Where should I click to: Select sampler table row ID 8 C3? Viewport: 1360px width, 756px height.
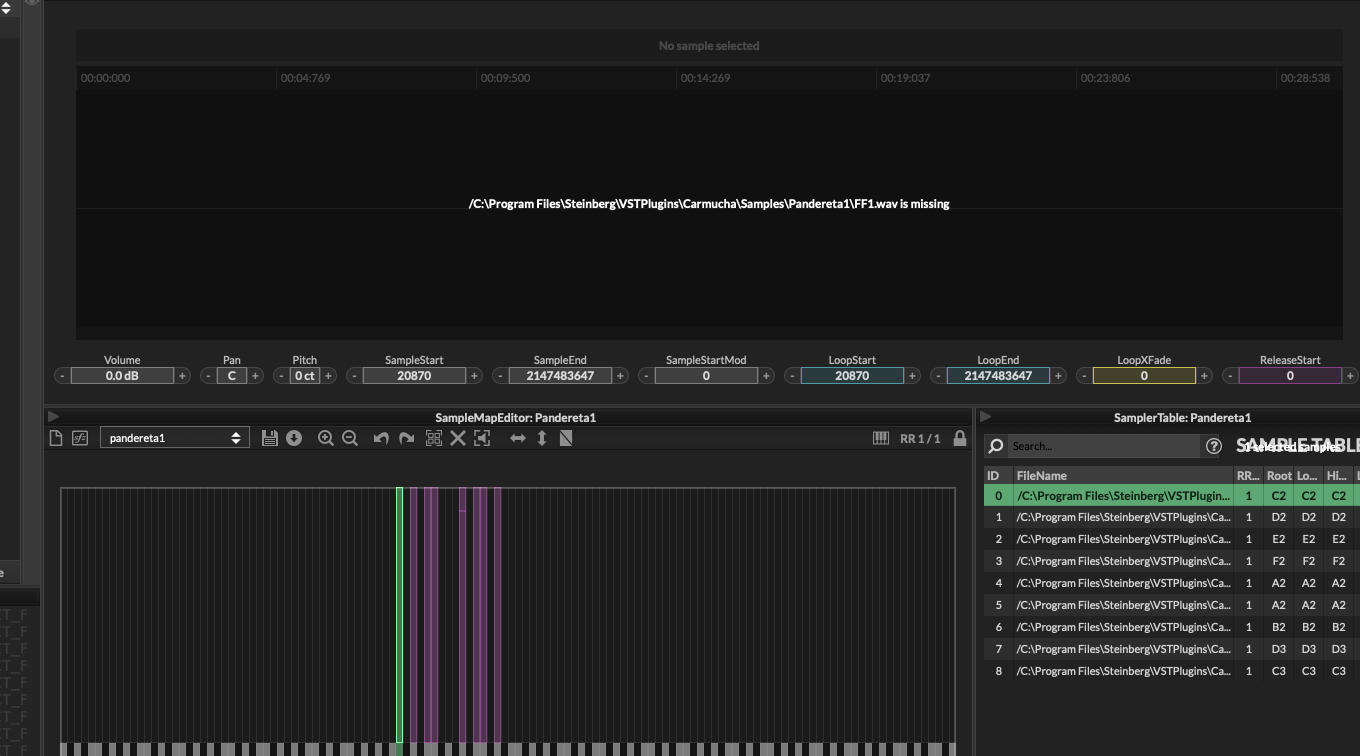pyautogui.click(x=1172, y=672)
